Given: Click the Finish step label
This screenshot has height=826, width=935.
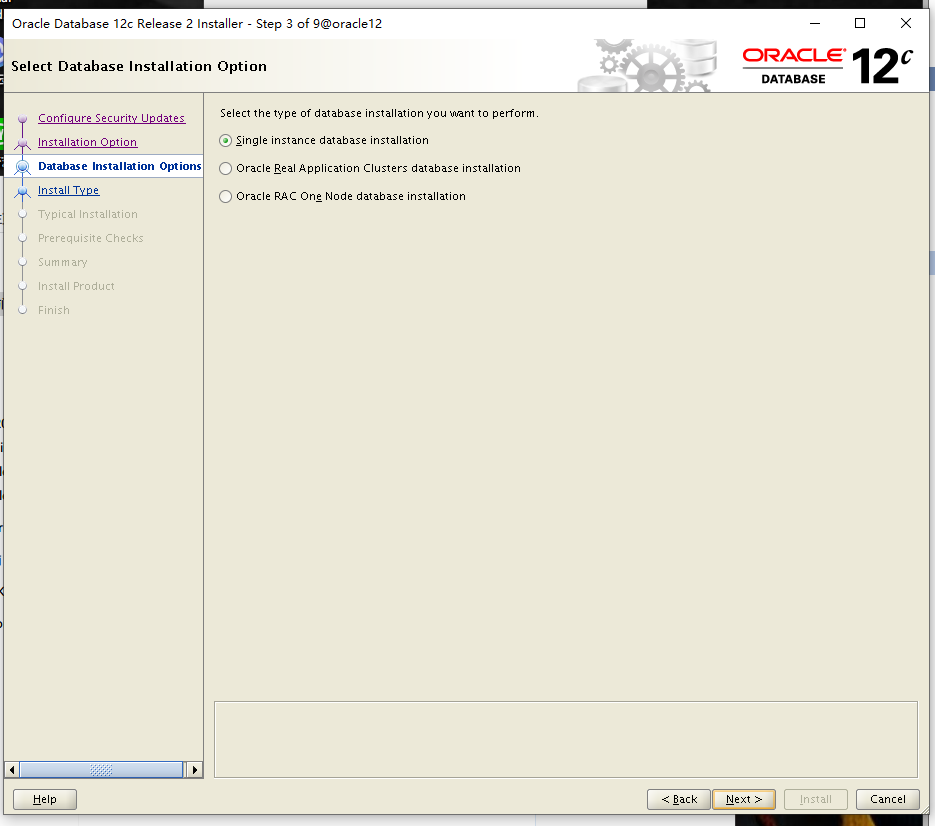Looking at the screenshot, I should tap(54, 310).
